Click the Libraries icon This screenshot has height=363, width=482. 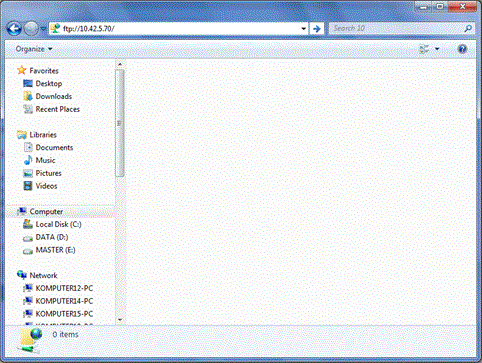22,135
